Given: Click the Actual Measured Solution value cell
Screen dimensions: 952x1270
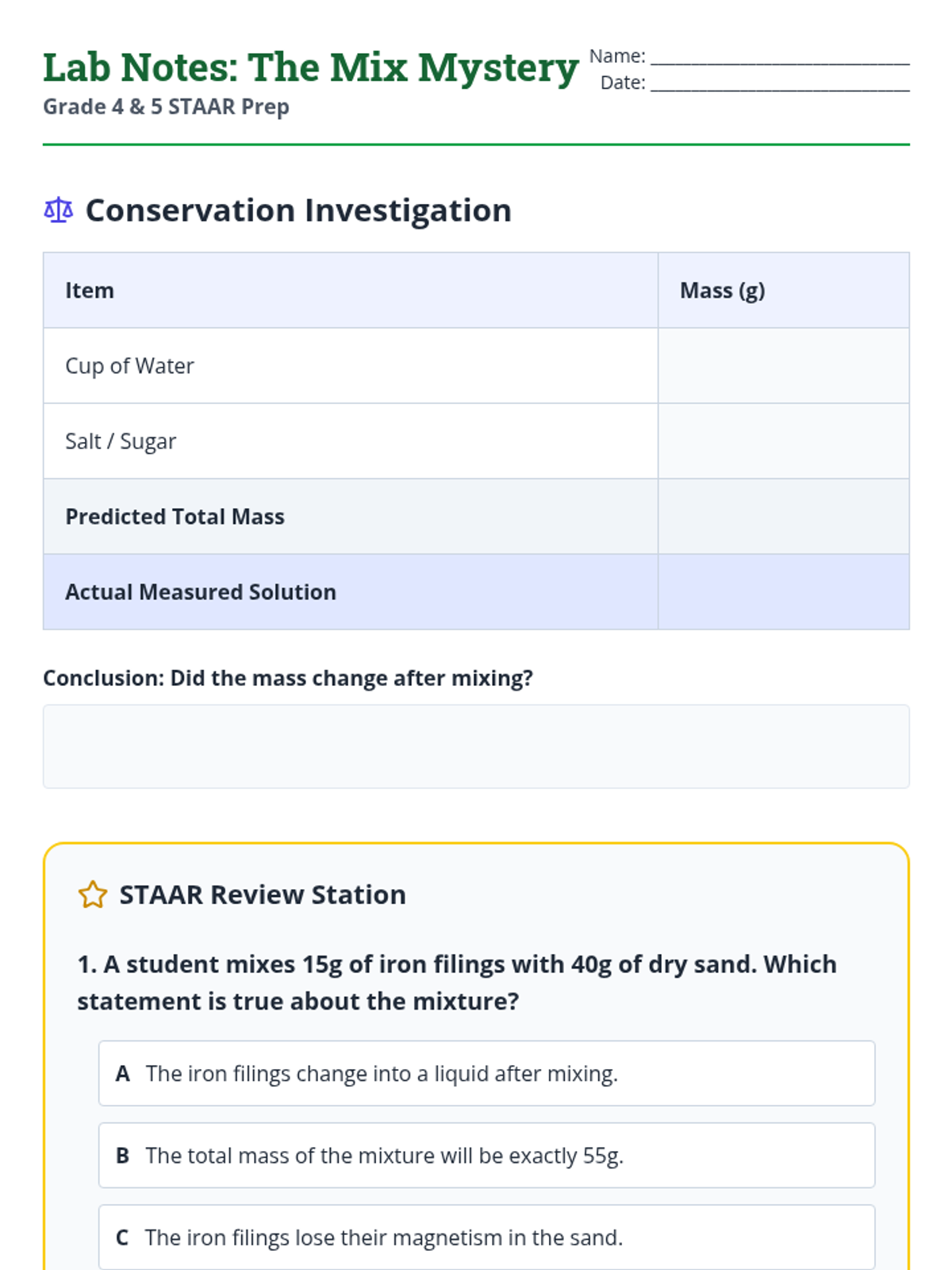Looking at the screenshot, I should [783, 592].
